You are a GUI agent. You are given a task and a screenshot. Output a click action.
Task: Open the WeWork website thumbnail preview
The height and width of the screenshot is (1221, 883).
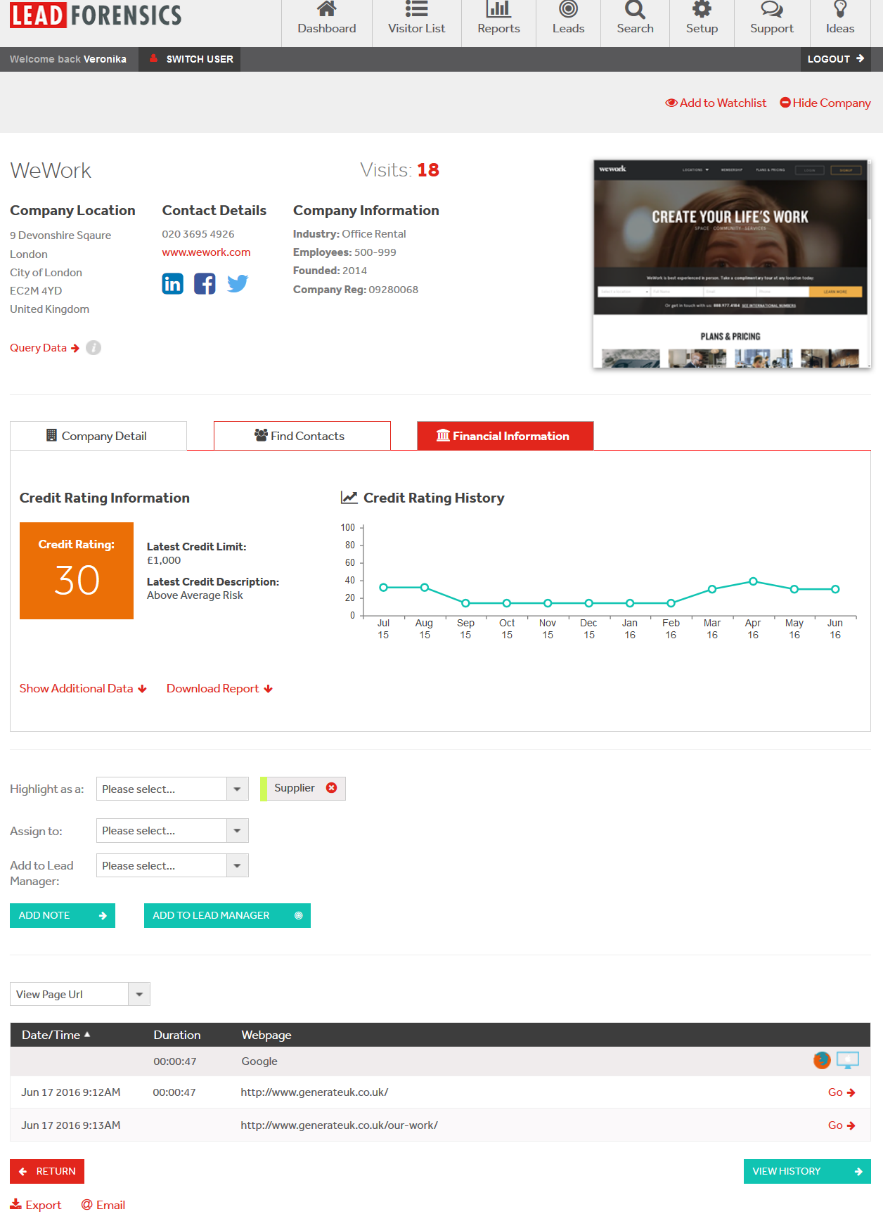point(731,264)
